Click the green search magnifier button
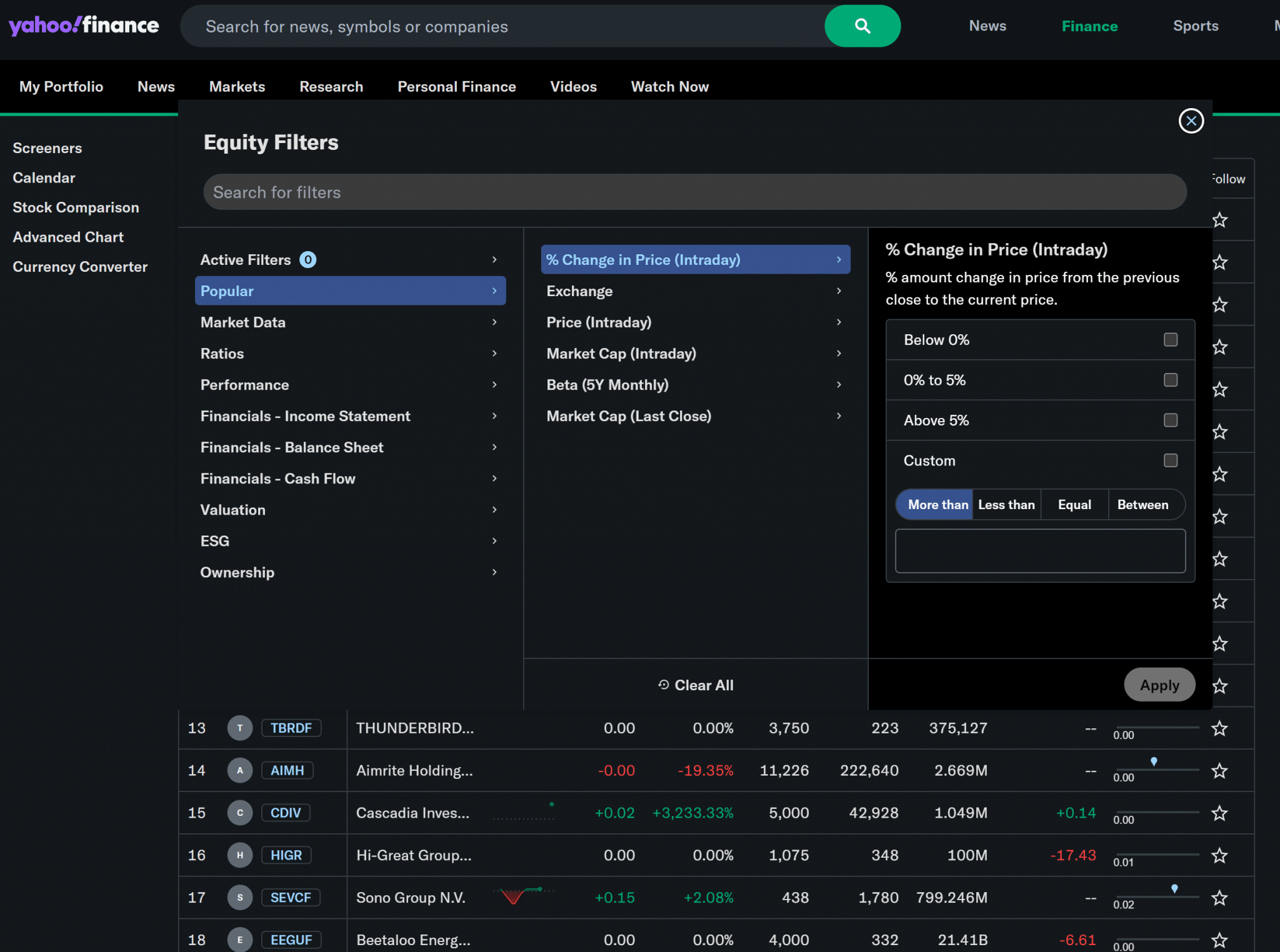Screen dimensions: 1280x952 862,26
